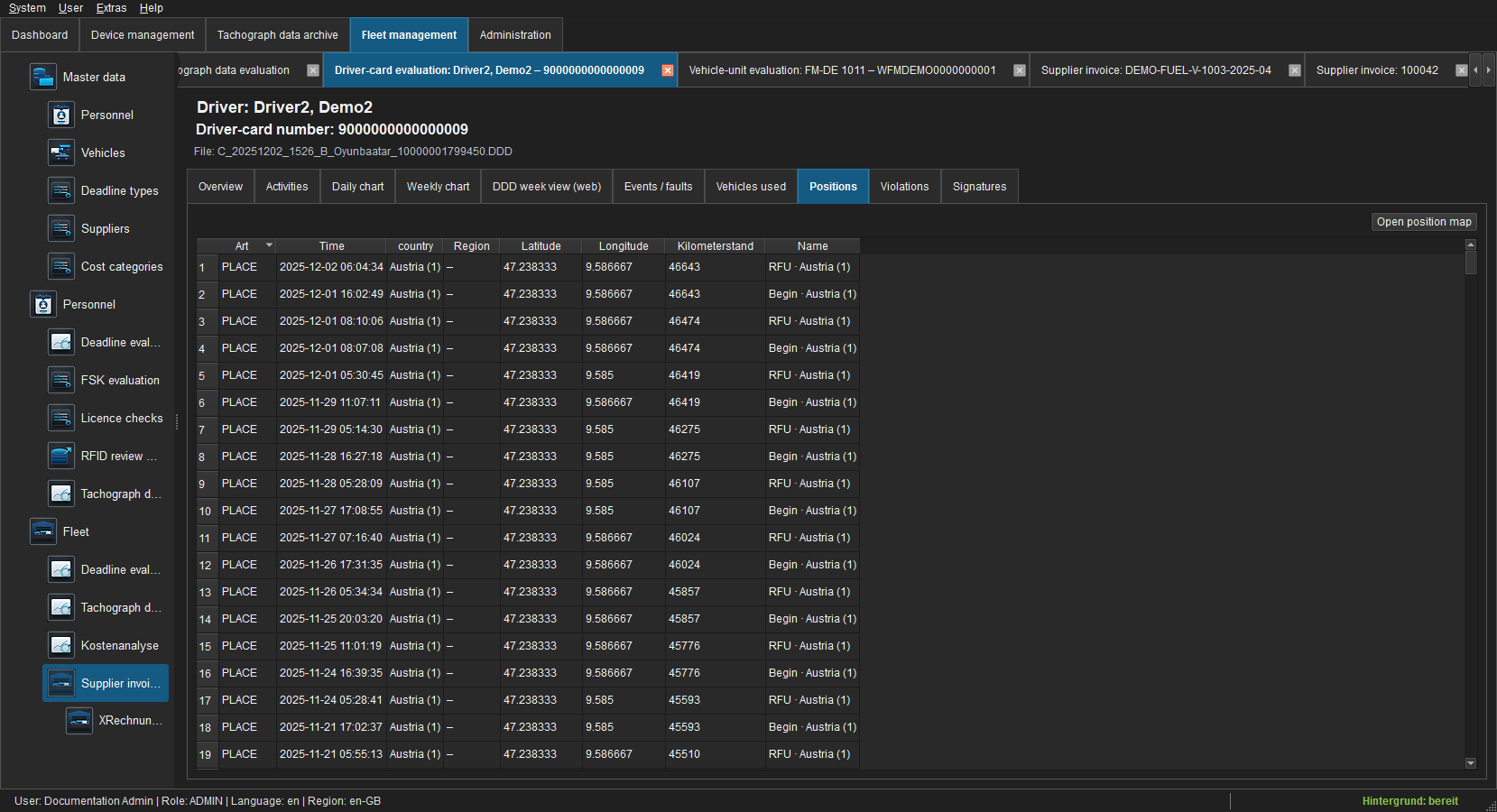Select the FSK evaluation icon

[60, 380]
